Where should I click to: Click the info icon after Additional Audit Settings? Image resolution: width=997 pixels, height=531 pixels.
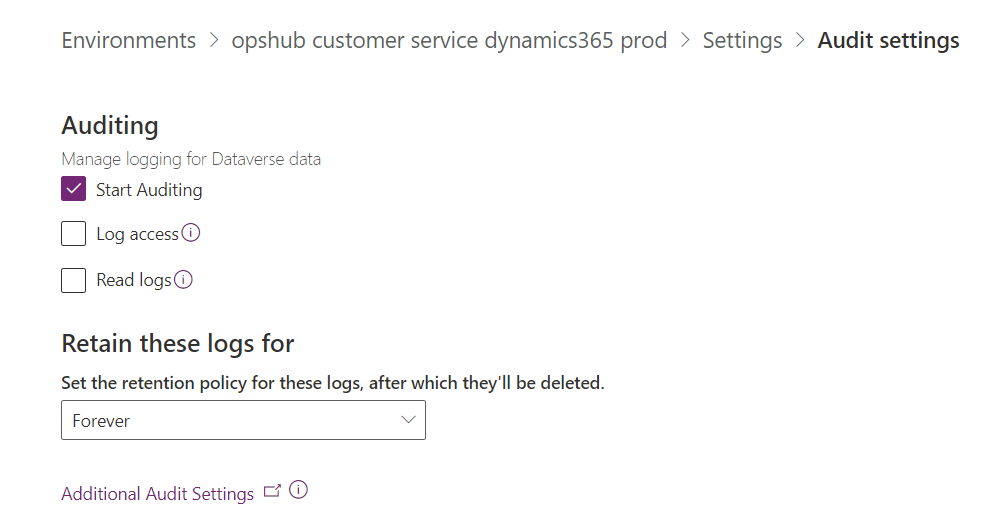tap(298, 491)
